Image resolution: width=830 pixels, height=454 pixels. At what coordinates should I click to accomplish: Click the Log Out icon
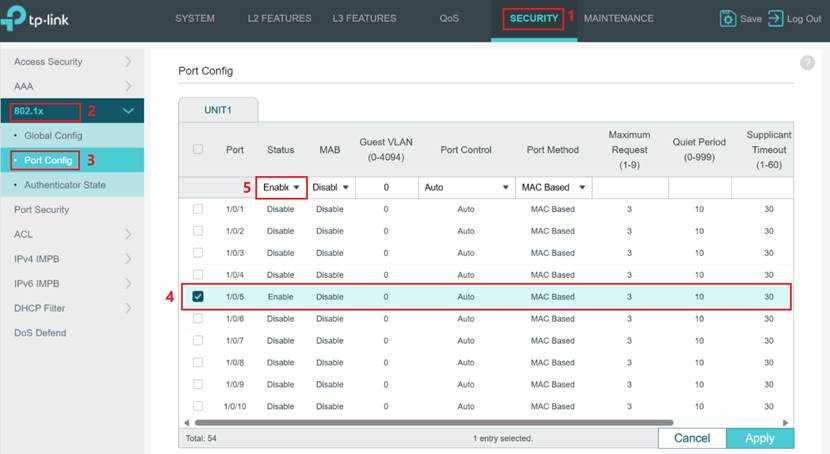coord(776,19)
